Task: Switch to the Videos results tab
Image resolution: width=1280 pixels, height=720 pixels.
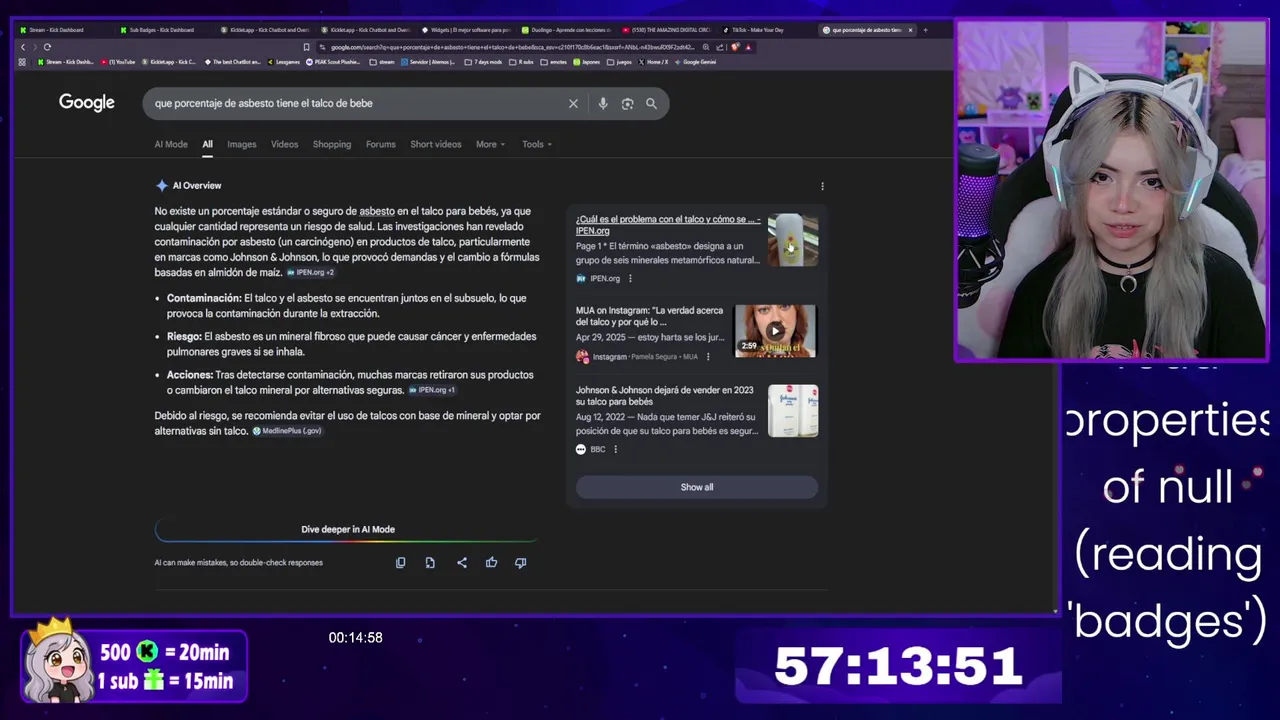Action: pyautogui.click(x=284, y=144)
